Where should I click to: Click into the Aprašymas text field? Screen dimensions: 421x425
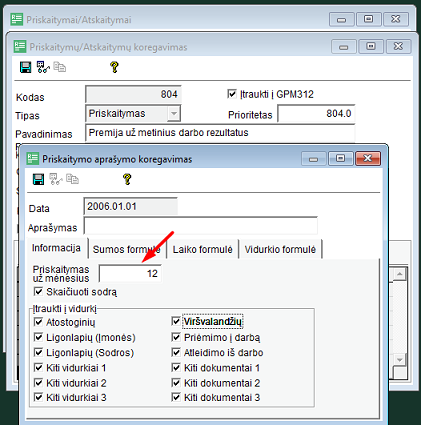click(x=200, y=226)
